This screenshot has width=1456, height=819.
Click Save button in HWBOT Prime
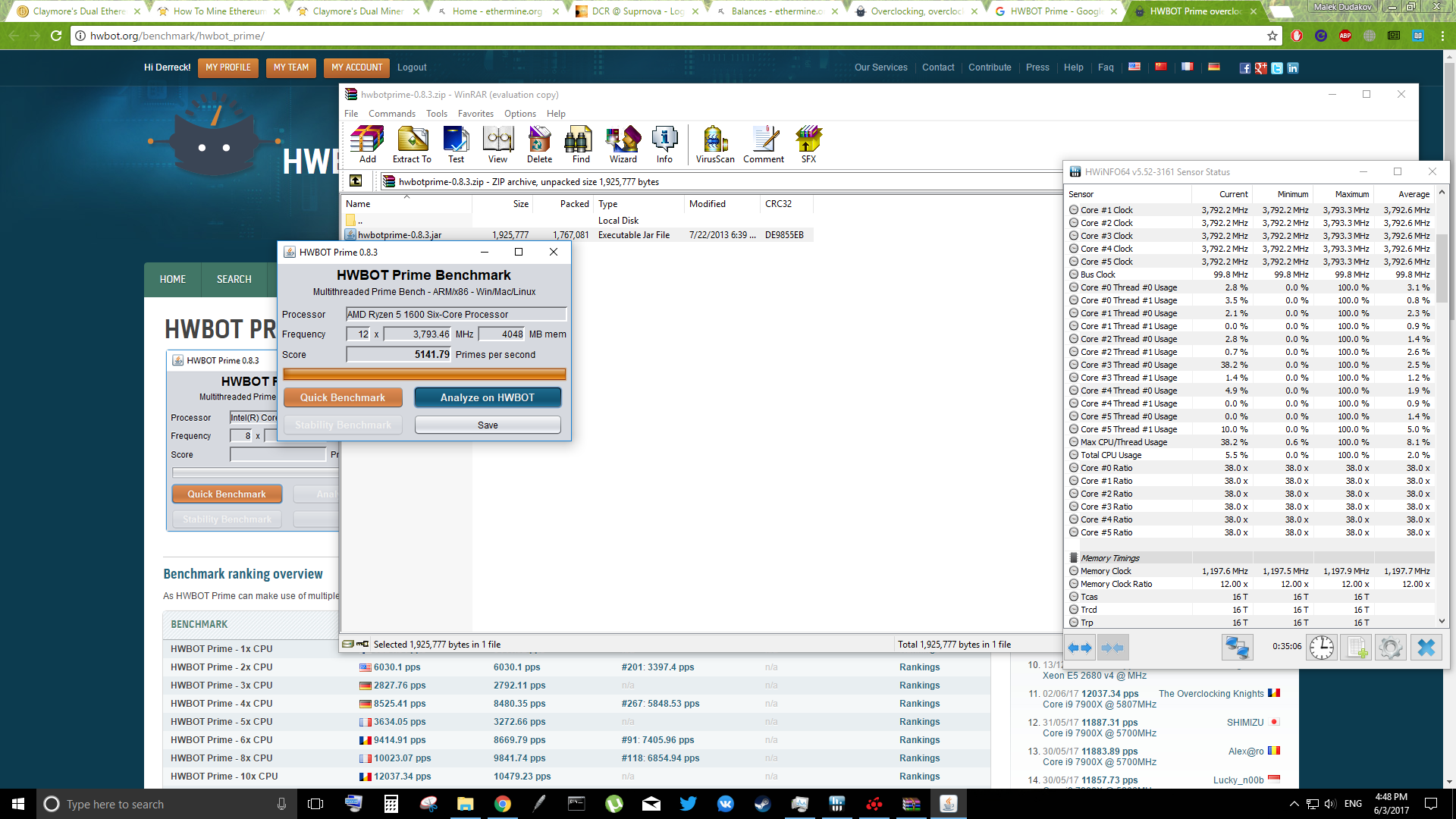click(x=488, y=425)
